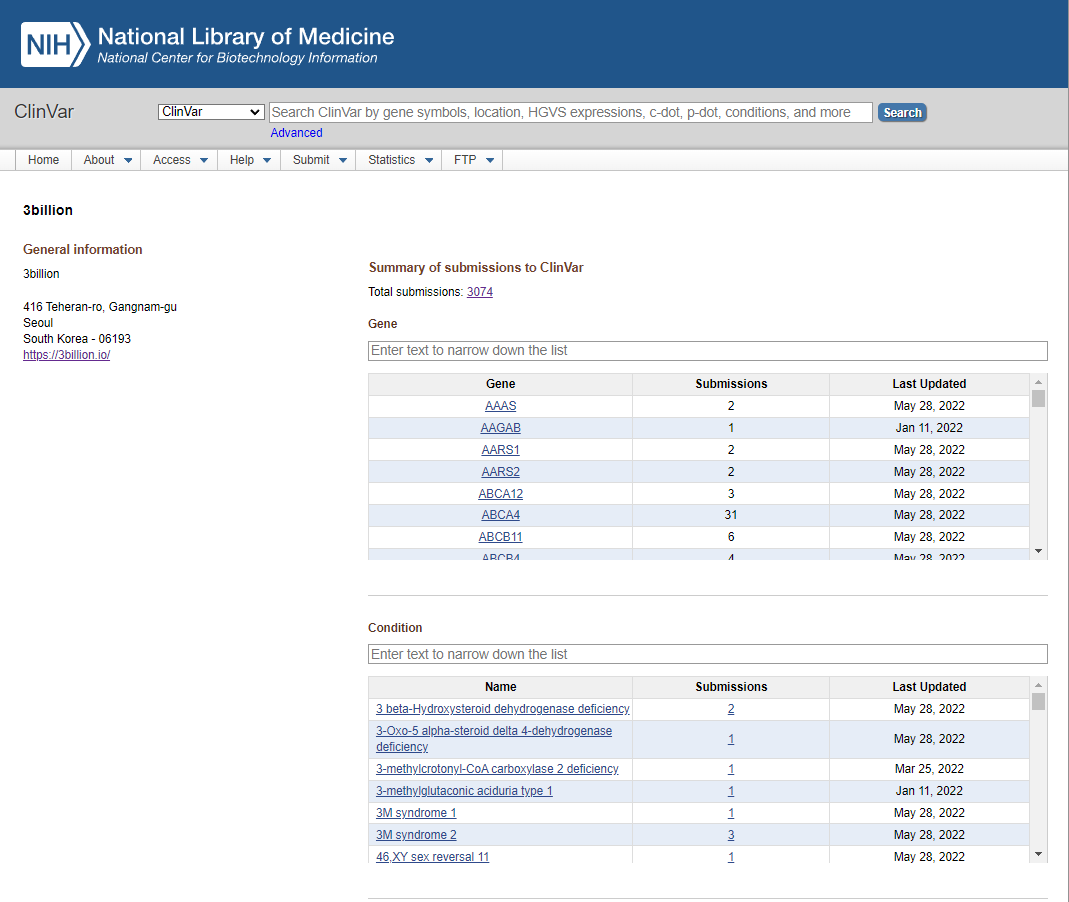The image size is (1069, 902).
Task: Click the Search button
Action: 902,113
